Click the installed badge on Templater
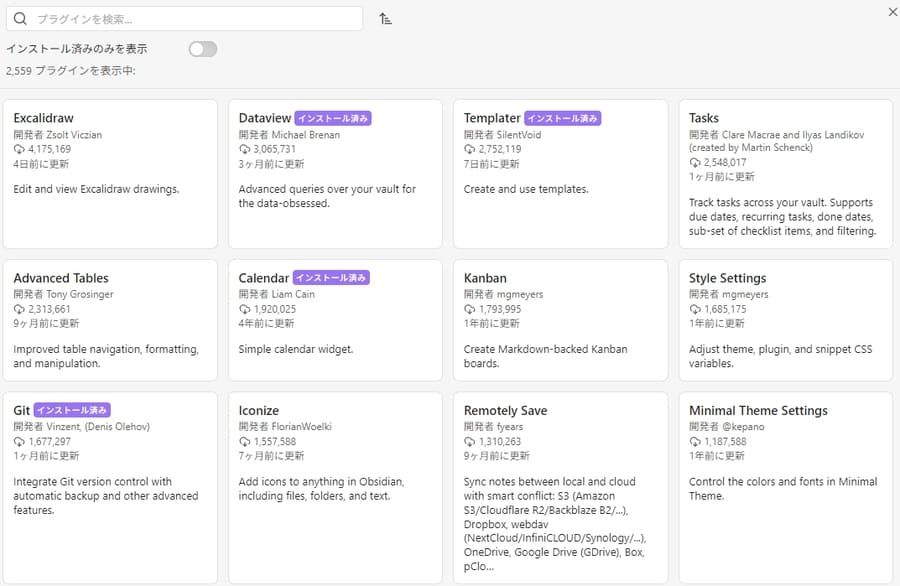 pyautogui.click(x=562, y=118)
